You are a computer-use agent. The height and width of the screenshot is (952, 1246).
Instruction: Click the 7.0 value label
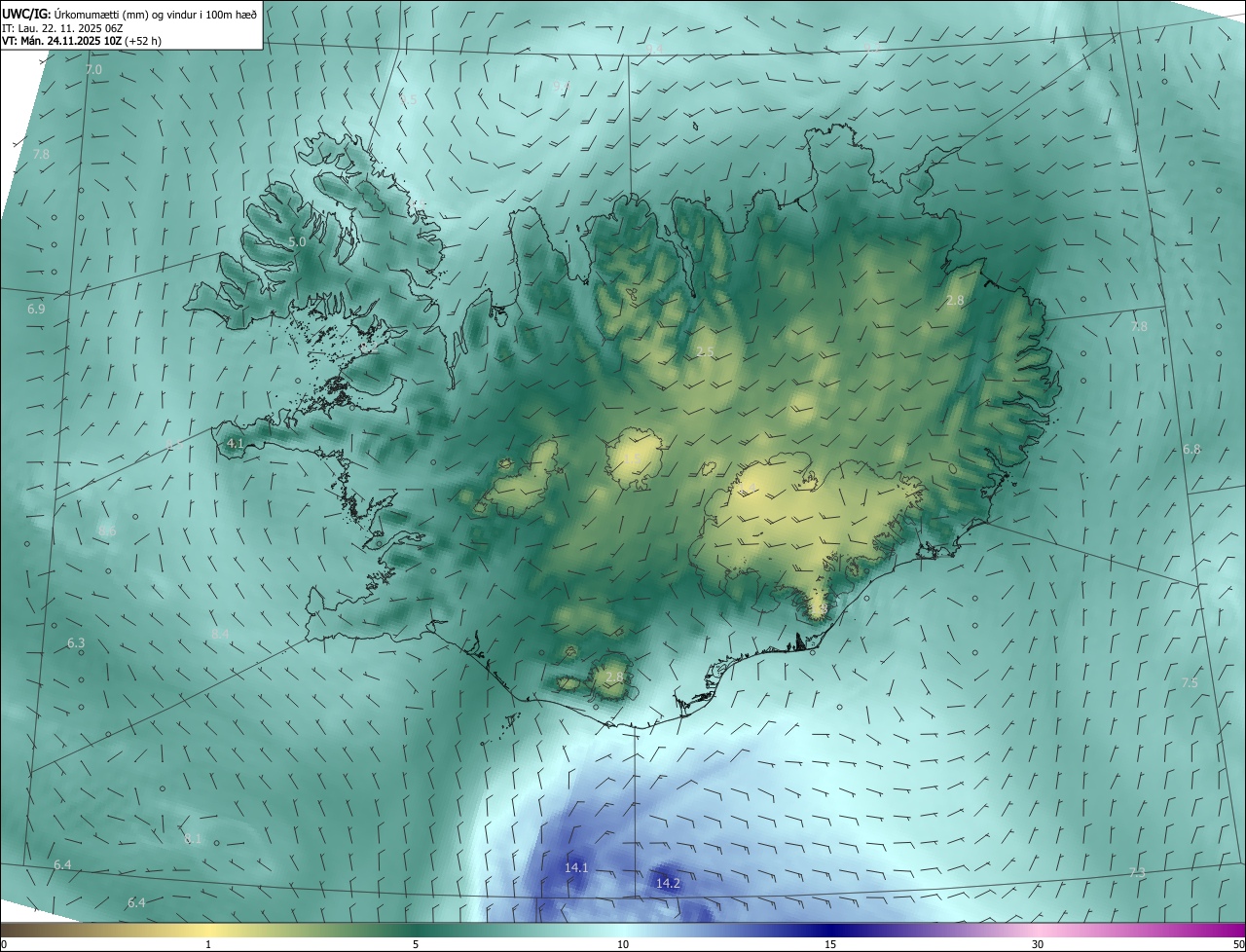(x=93, y=70)
